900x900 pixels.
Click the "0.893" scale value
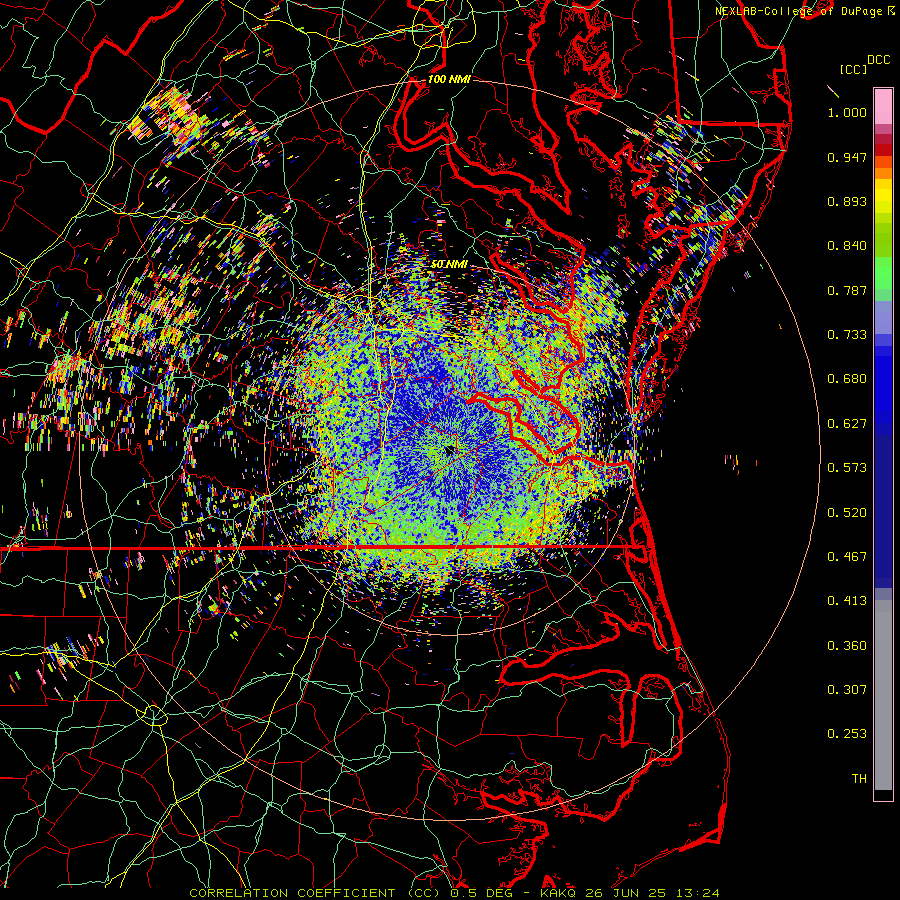click(847, 201)
